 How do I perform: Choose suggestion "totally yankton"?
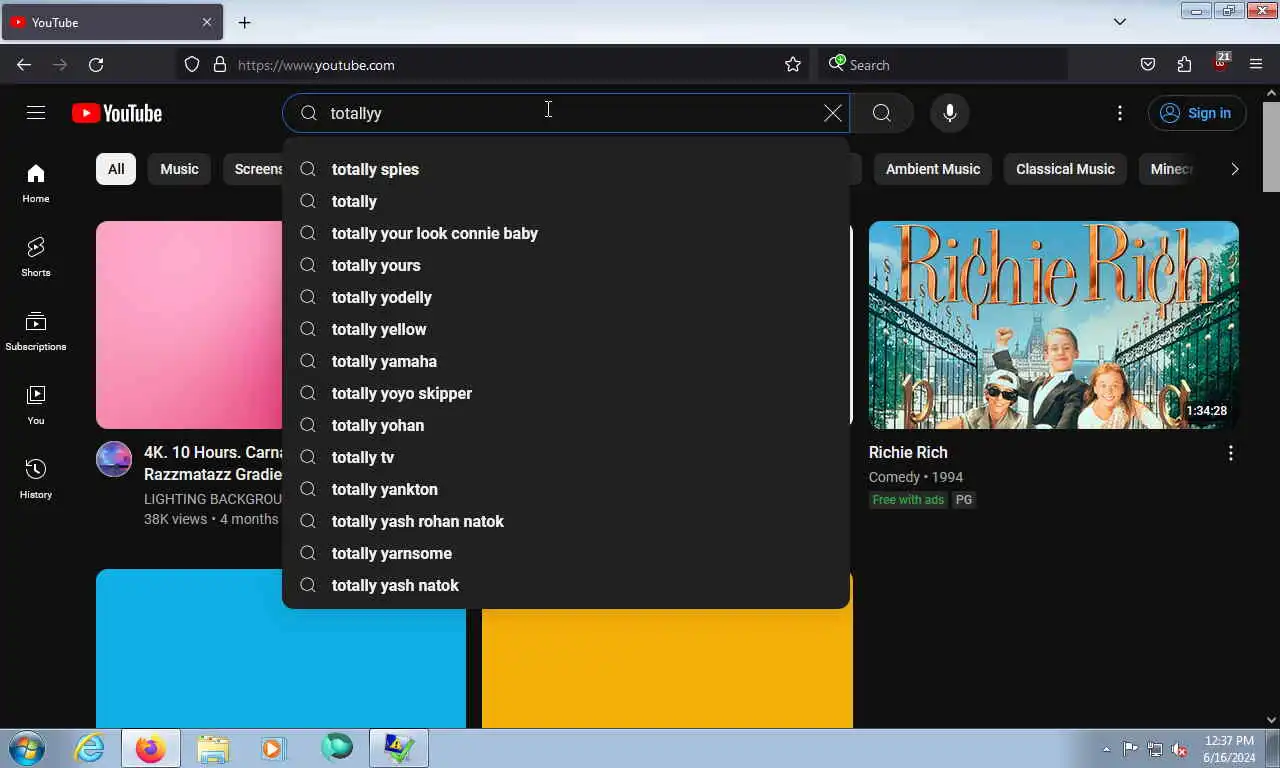[566, 489]
